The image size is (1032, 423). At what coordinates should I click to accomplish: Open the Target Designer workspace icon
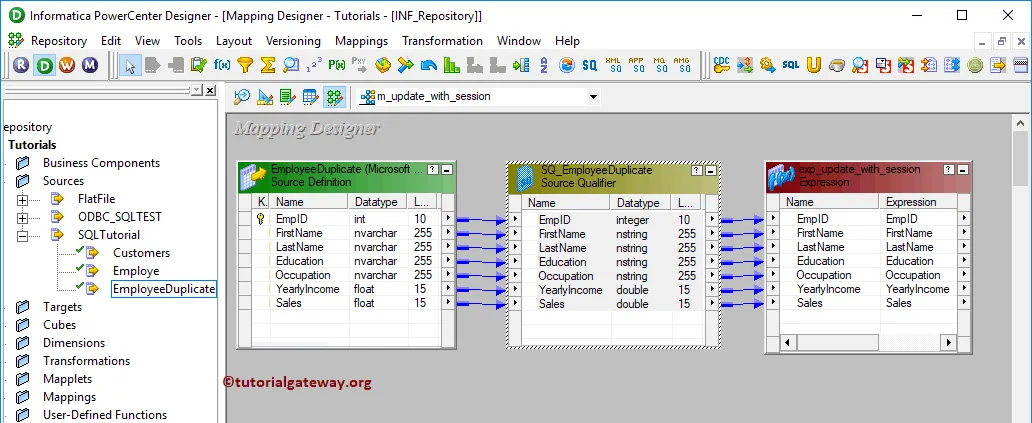(x=265, y=97)
